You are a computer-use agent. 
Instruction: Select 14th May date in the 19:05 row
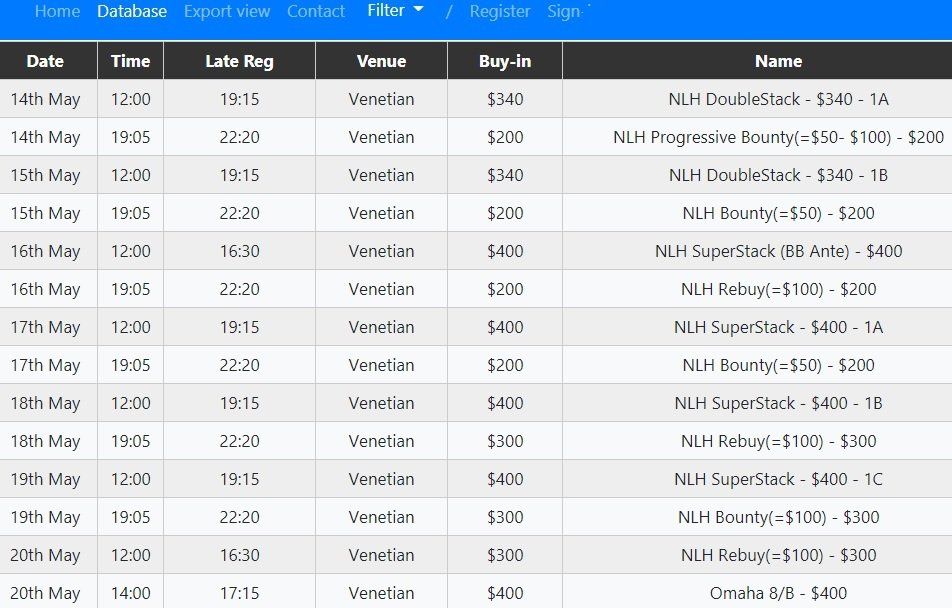(x=49, y=137)
